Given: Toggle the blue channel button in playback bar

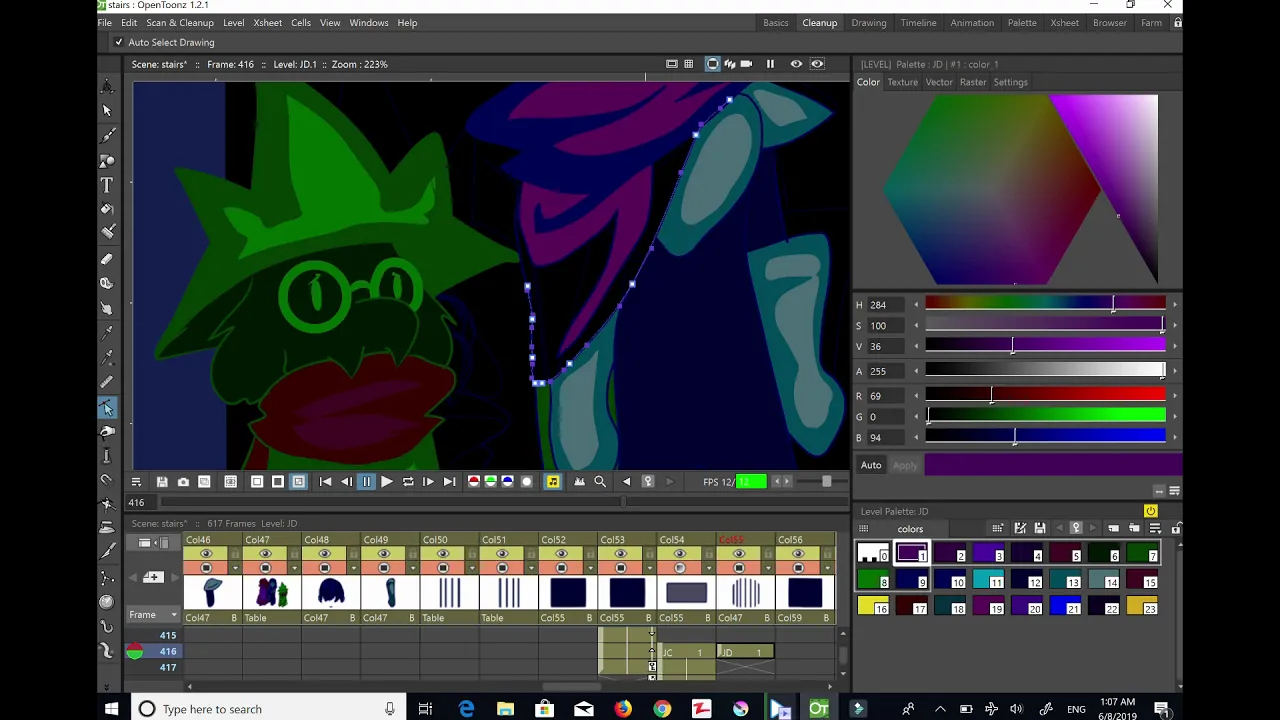Looking at the screenshot, I should (x=507, y=482).
